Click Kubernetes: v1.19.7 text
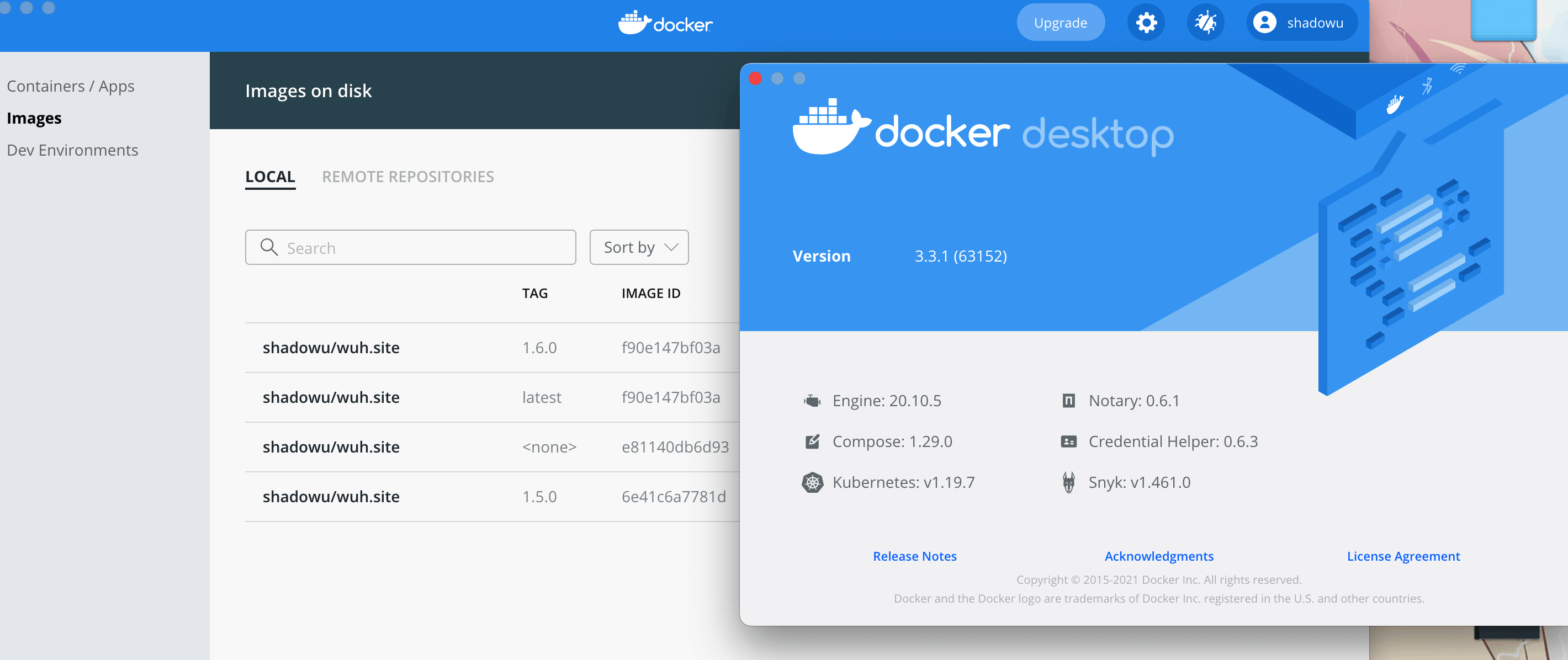Screen dimensions: 1568x660 coord(903,482)
